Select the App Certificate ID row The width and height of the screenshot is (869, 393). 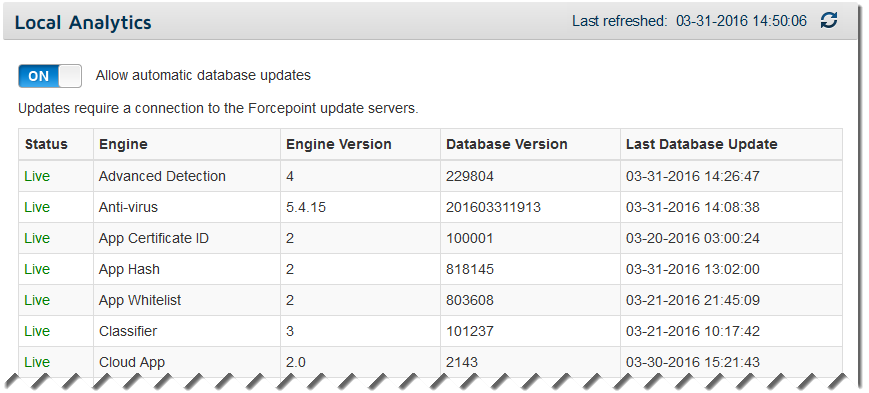tap(431, 238)
